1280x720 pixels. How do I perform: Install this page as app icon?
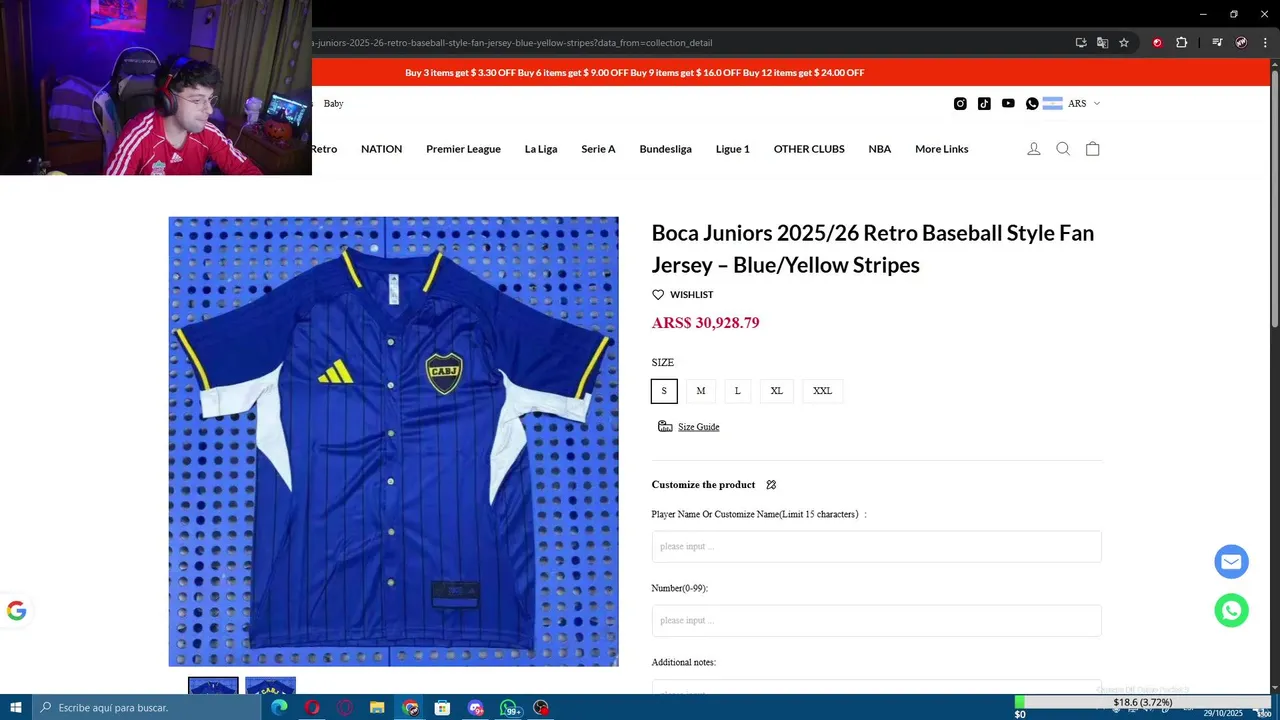[x=1081, y=43]
